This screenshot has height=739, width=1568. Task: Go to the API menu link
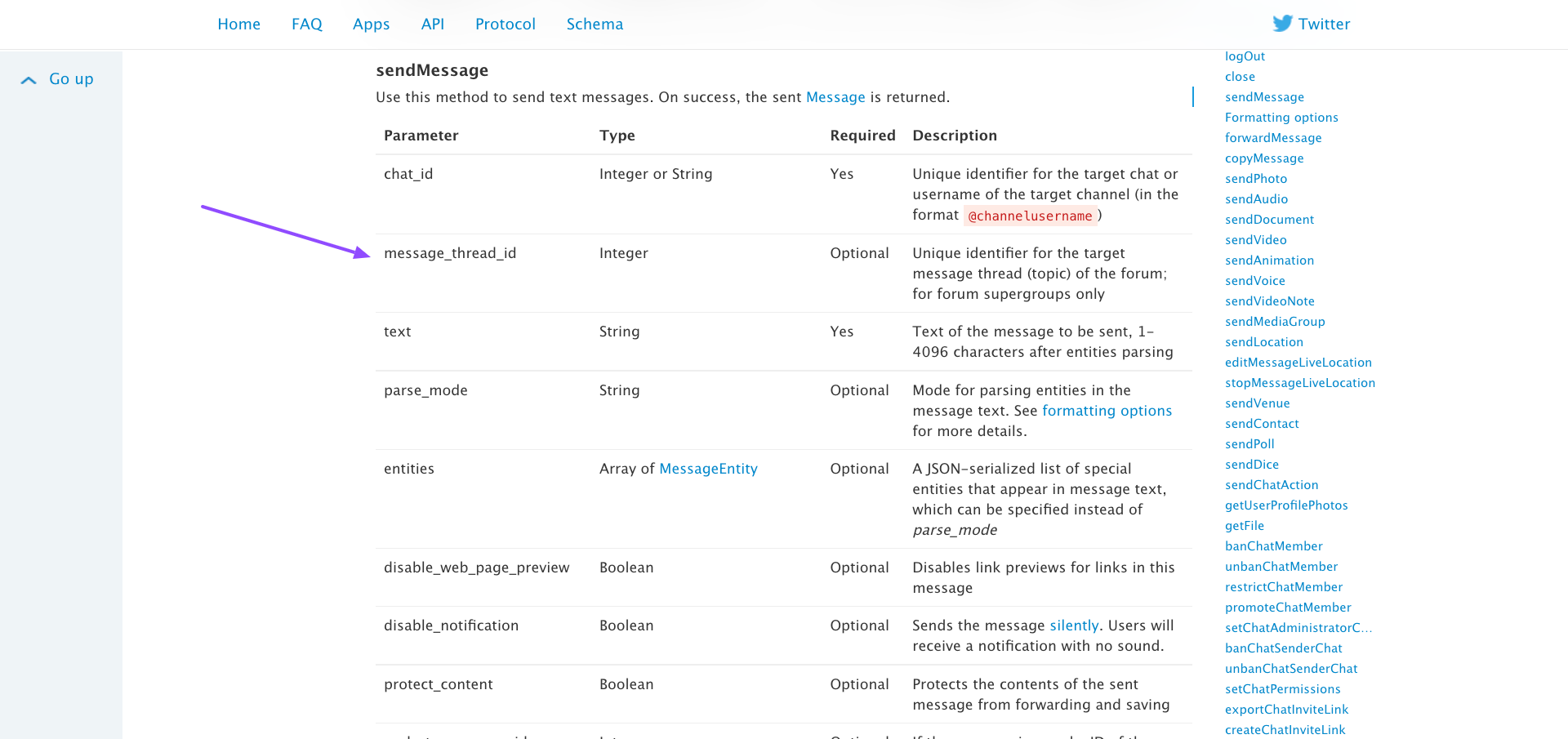(432, 24)
